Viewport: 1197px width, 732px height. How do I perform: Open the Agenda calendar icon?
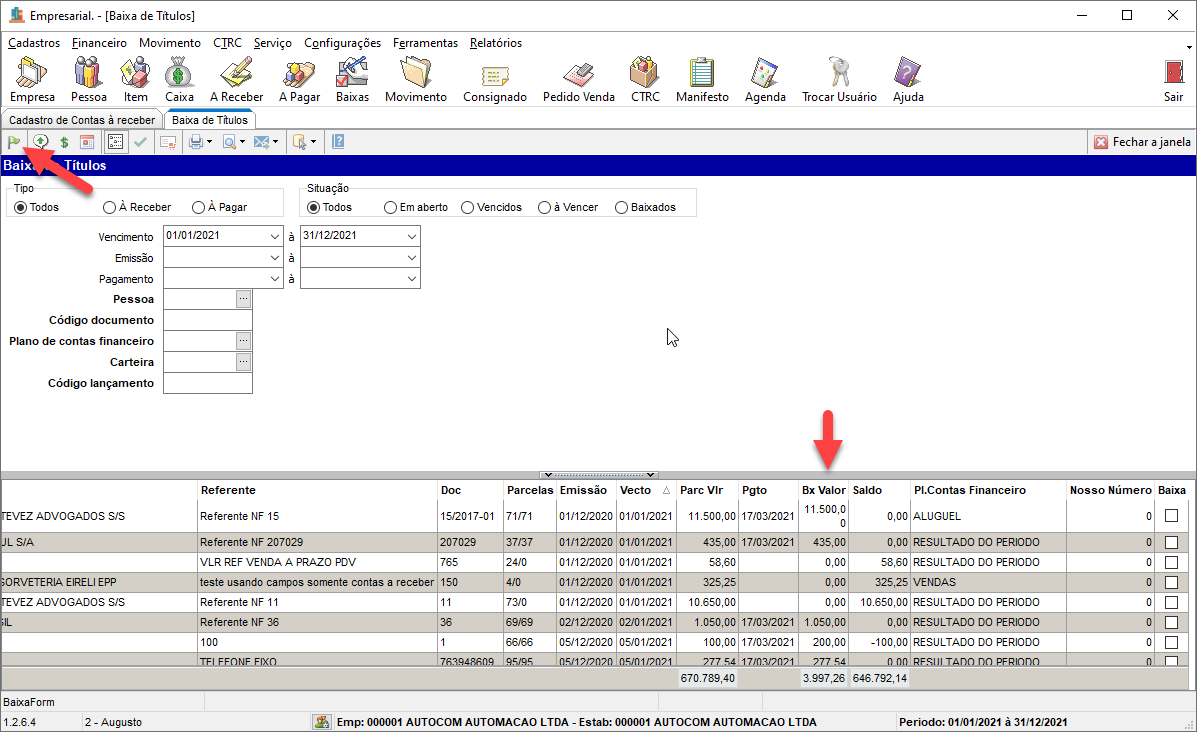pos(765,79)
